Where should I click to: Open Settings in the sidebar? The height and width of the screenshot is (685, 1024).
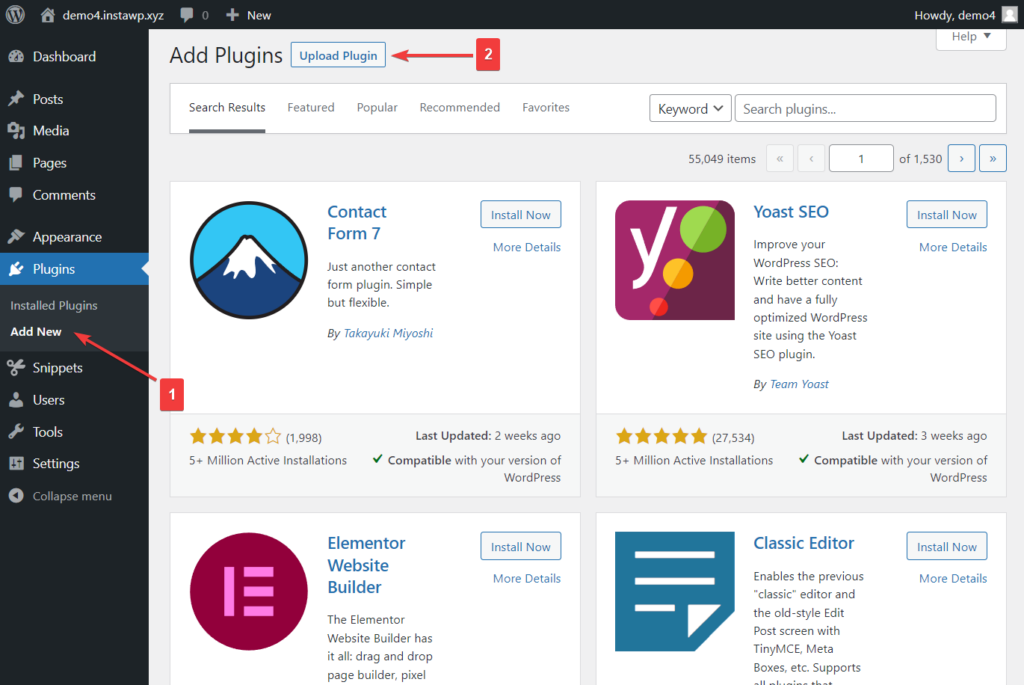56,464
